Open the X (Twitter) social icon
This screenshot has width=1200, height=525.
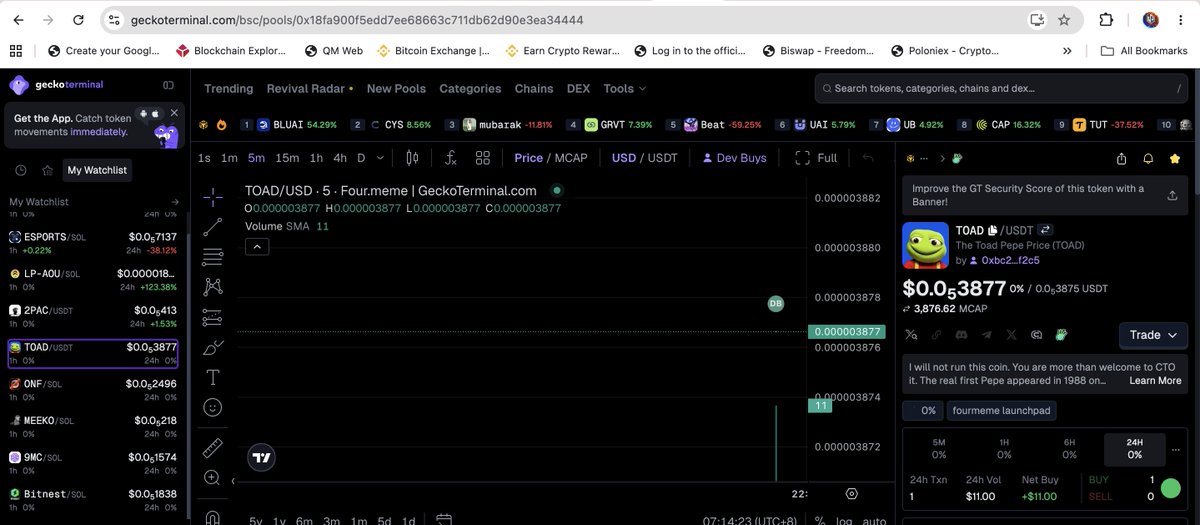pyautogui.click(x=1012, y=335)
